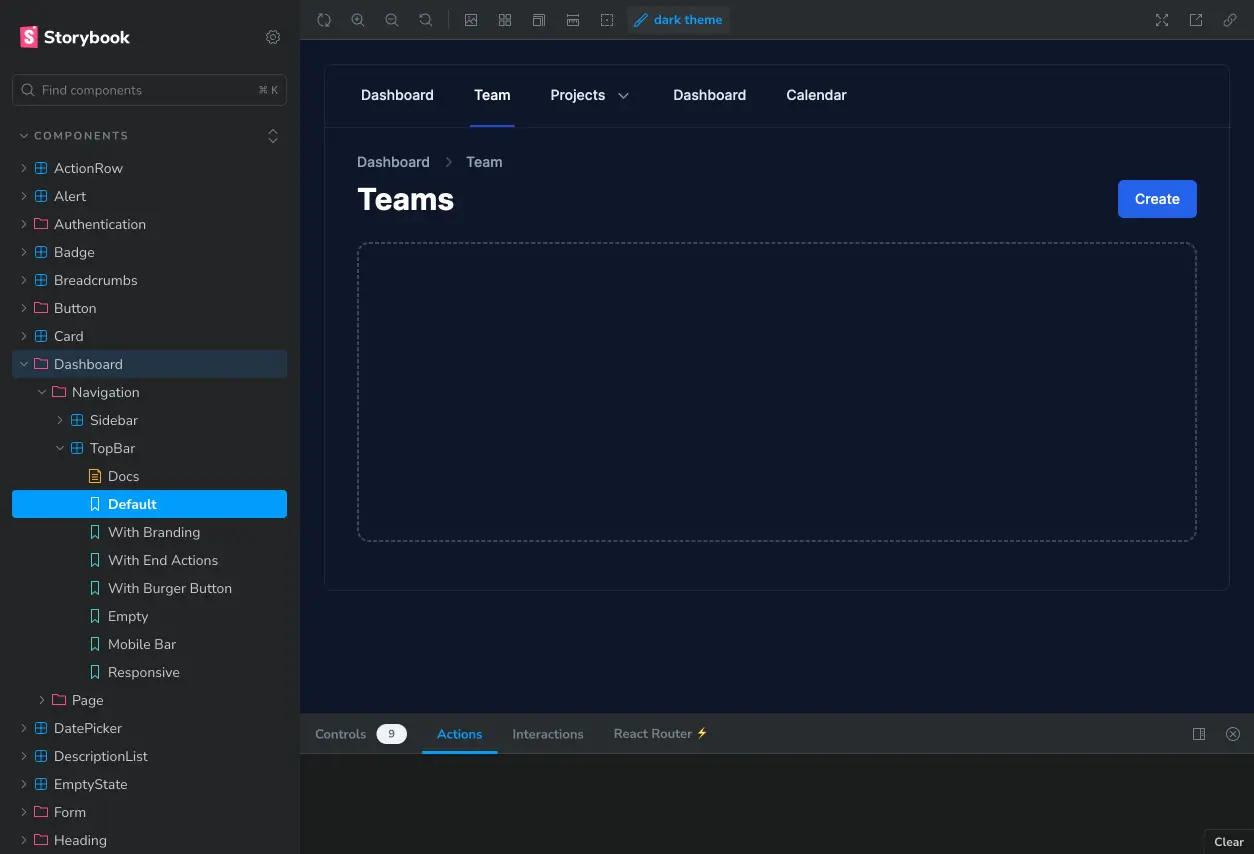Screen dimensions: 1254x854
Task: Zoom in on the story canvas
Action: (358, 19)
